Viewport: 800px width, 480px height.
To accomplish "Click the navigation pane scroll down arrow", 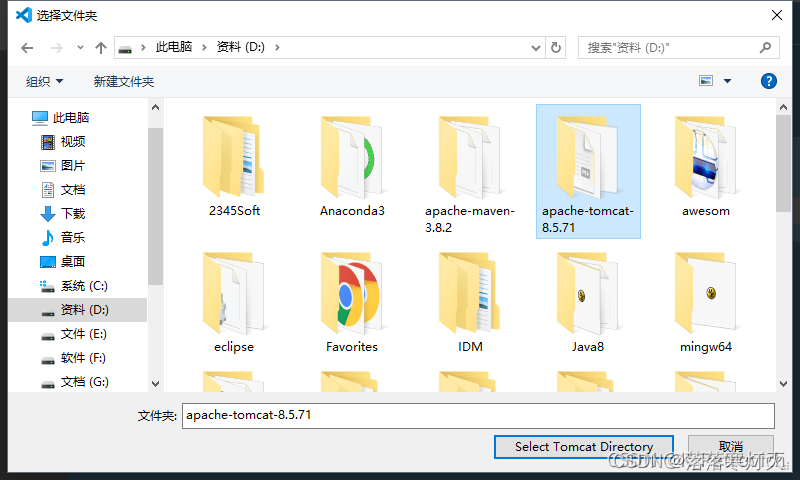I will coord(155,384).
